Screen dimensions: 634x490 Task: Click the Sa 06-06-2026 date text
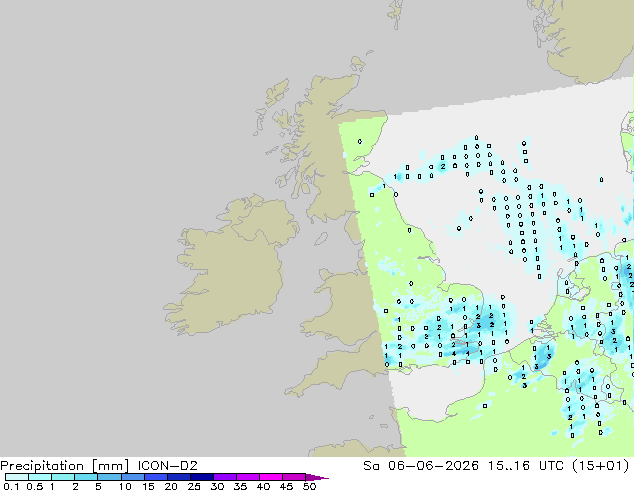click(x=421, y=466)
